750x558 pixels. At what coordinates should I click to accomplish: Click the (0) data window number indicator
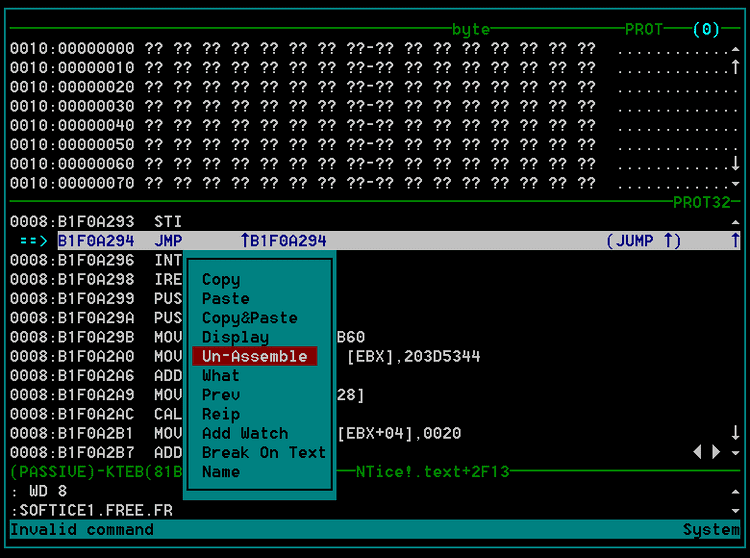coord(706,30)
